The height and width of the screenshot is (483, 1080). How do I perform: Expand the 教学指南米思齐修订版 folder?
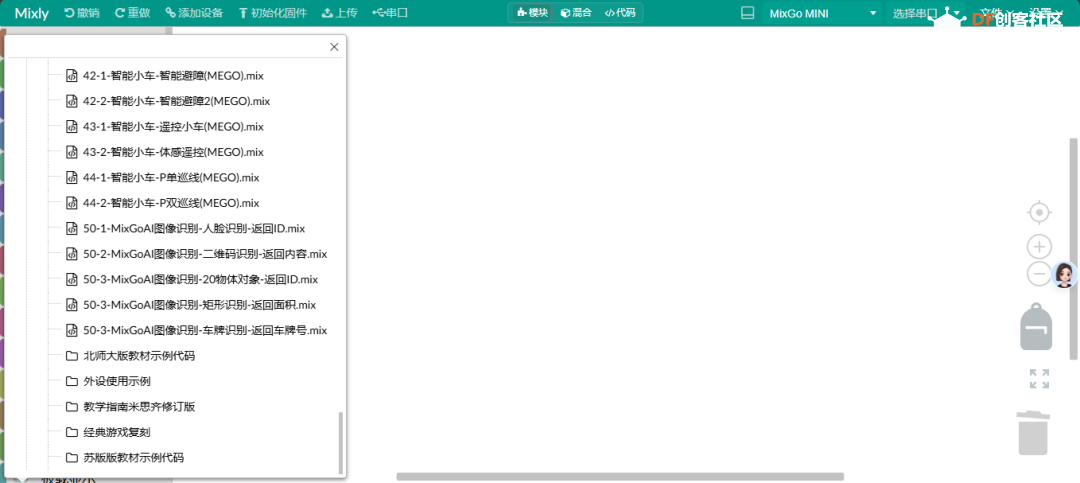coord(139,407)
